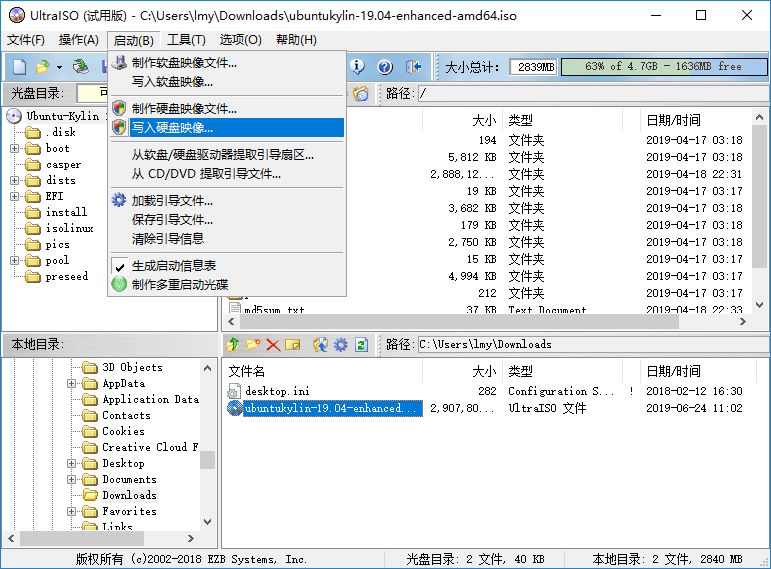771x569 pixels.
Task: Expand the pool folder node
Action: (15, 260)
